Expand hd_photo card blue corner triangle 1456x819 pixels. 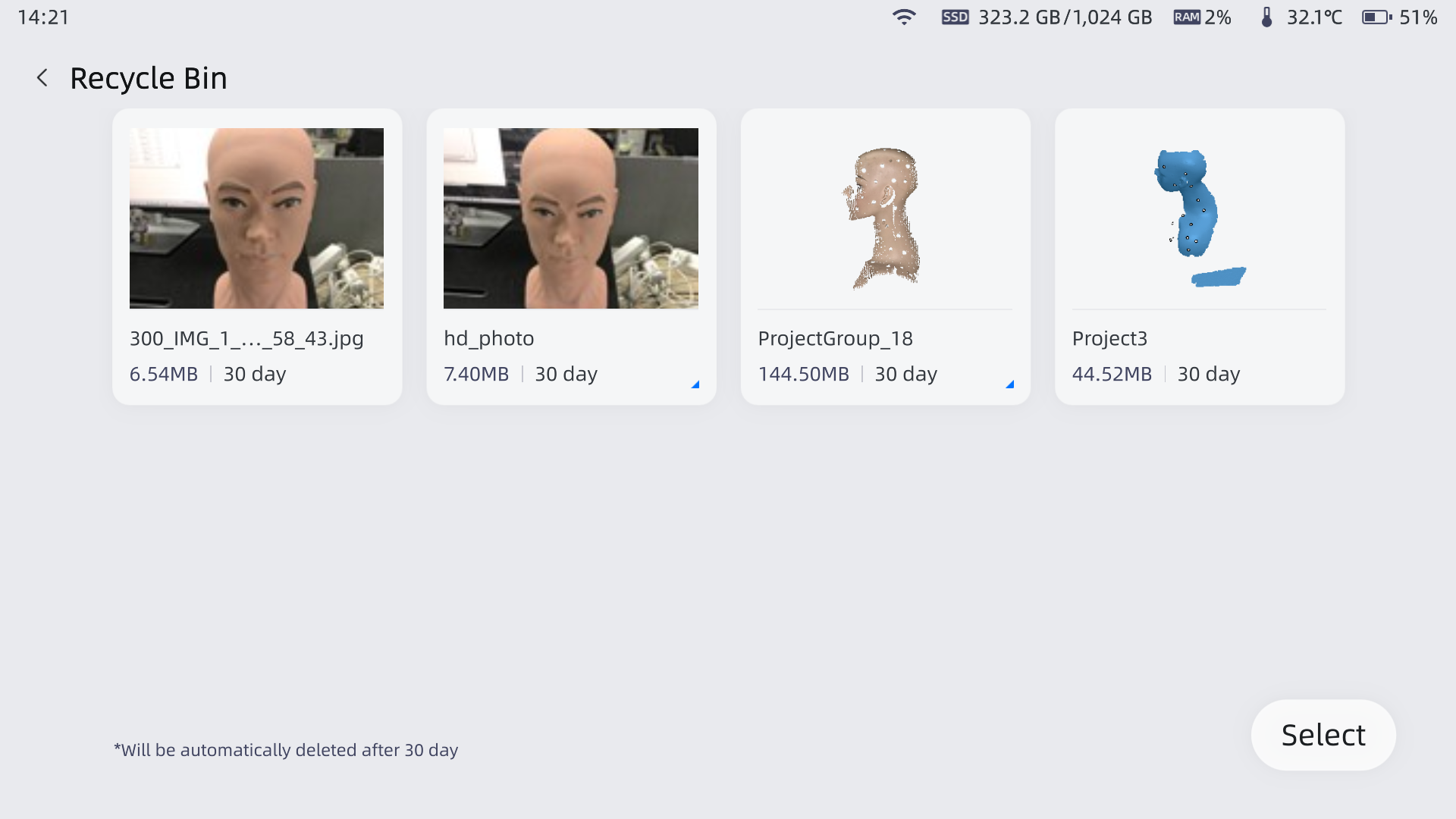[695, 384]
